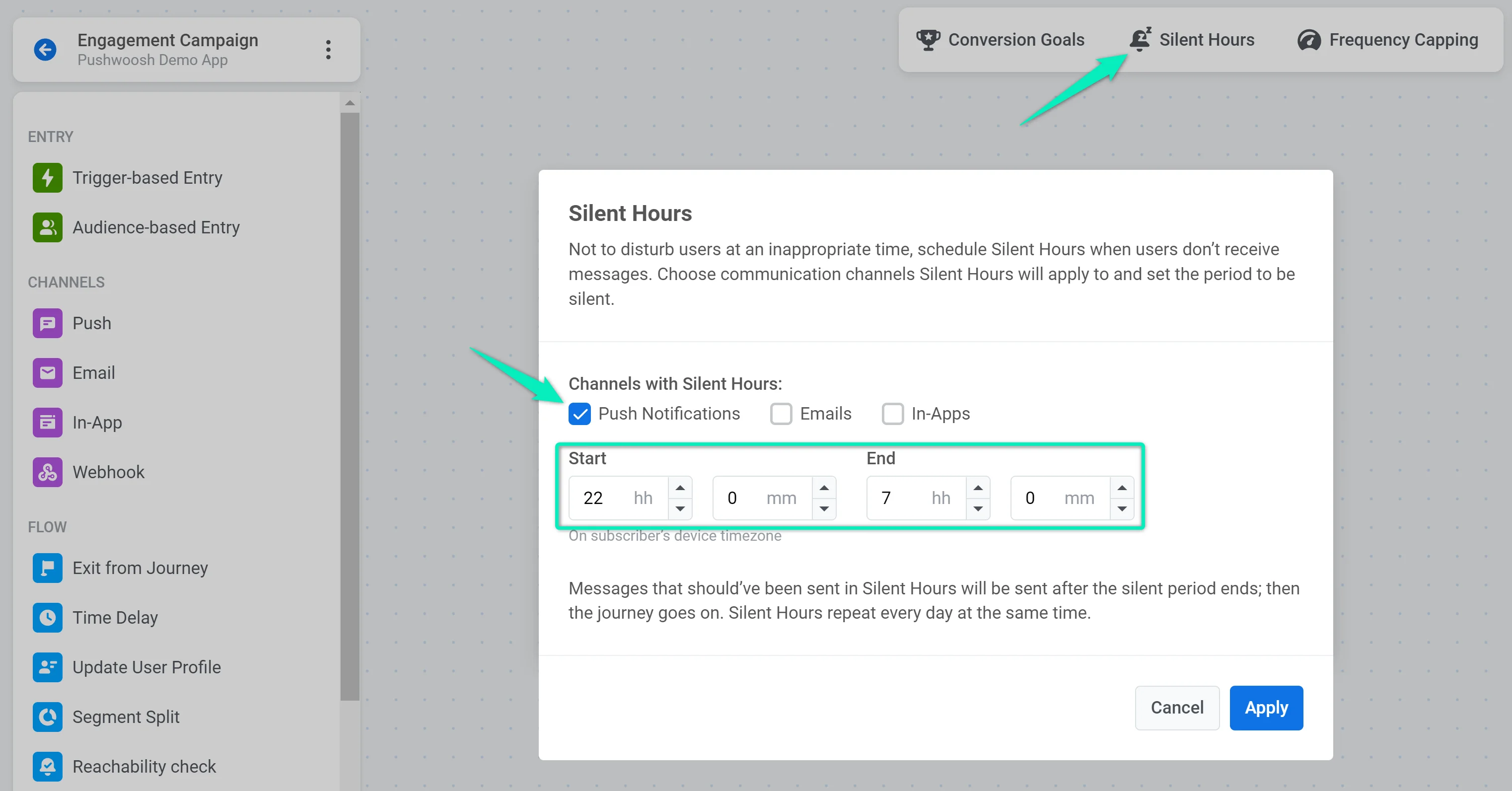
Task: Click the back arrow beside Engagement Campaign
Action: click(45, 49)
